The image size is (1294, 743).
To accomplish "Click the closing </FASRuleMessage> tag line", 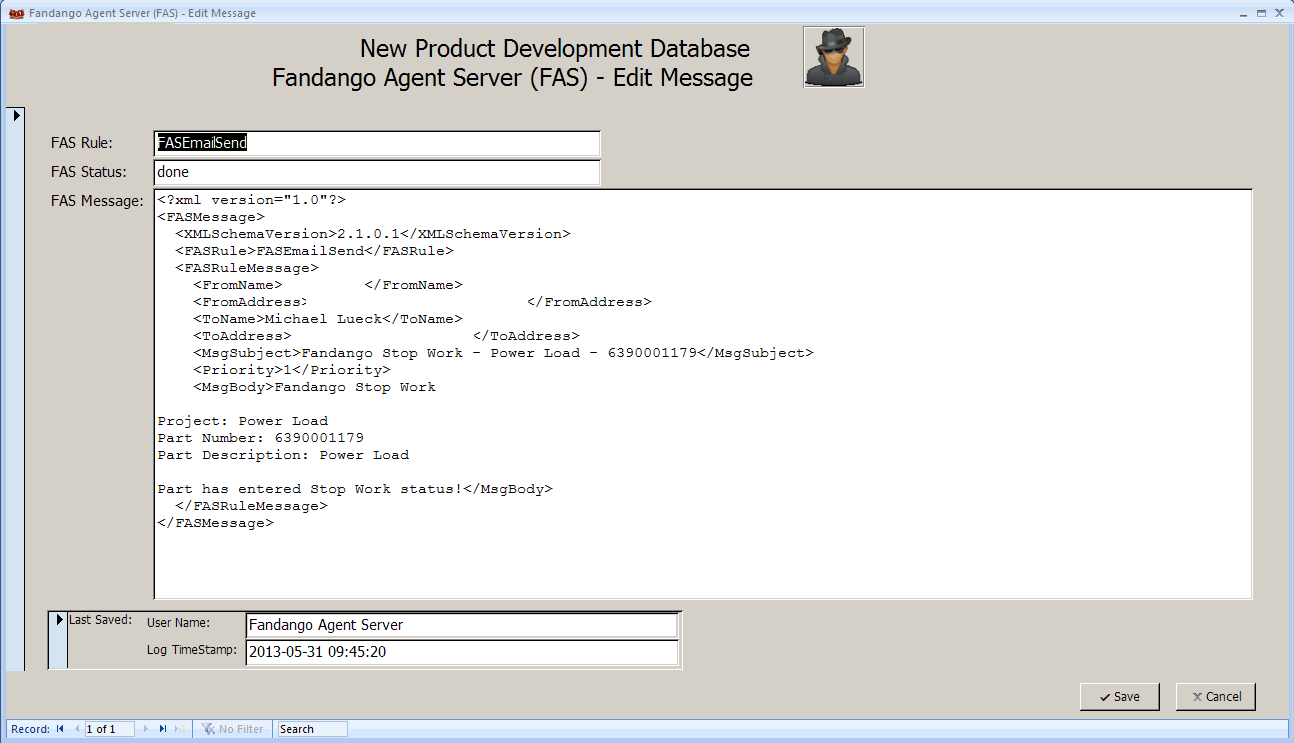I will click(251, 506).
